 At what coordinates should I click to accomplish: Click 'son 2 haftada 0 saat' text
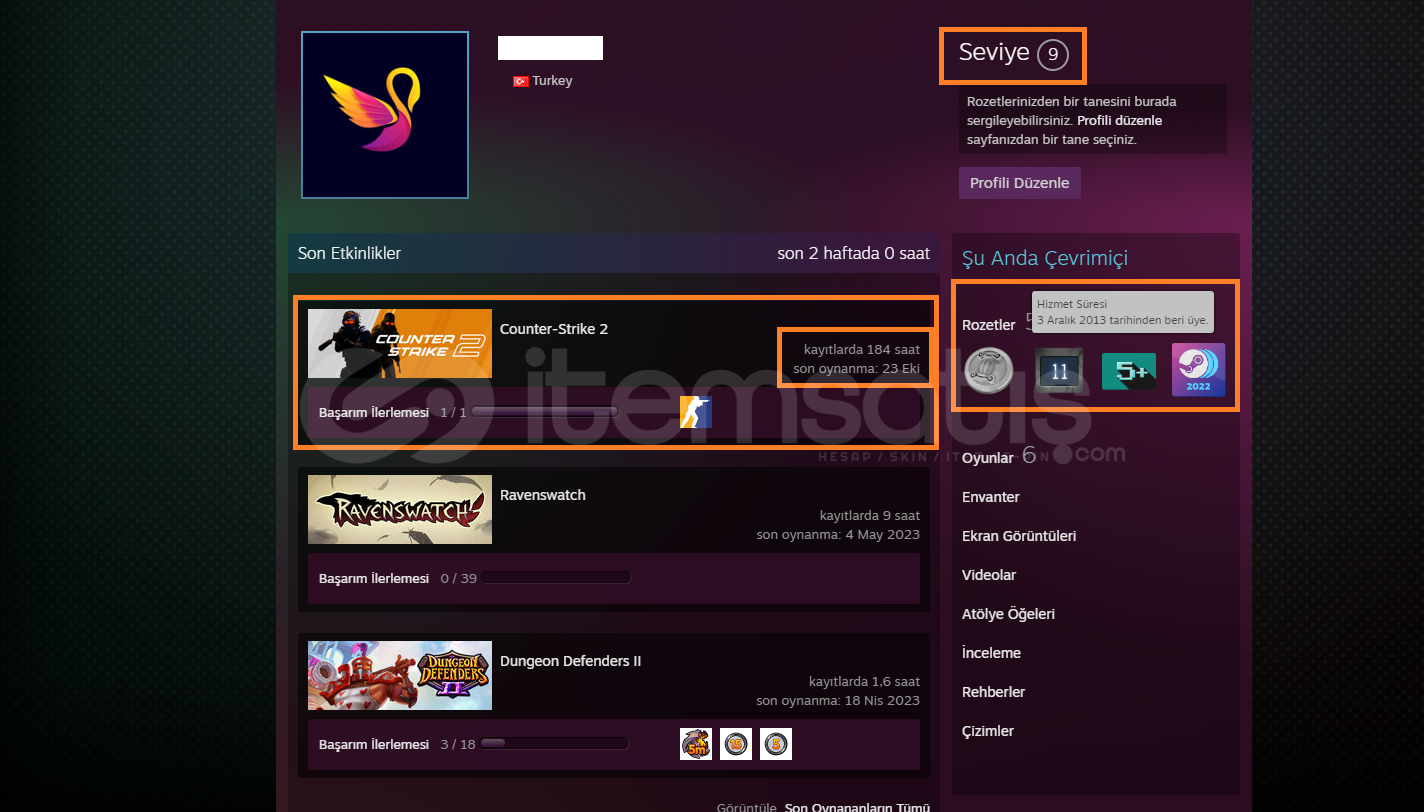pyautogui.click(x=853, y=253)
